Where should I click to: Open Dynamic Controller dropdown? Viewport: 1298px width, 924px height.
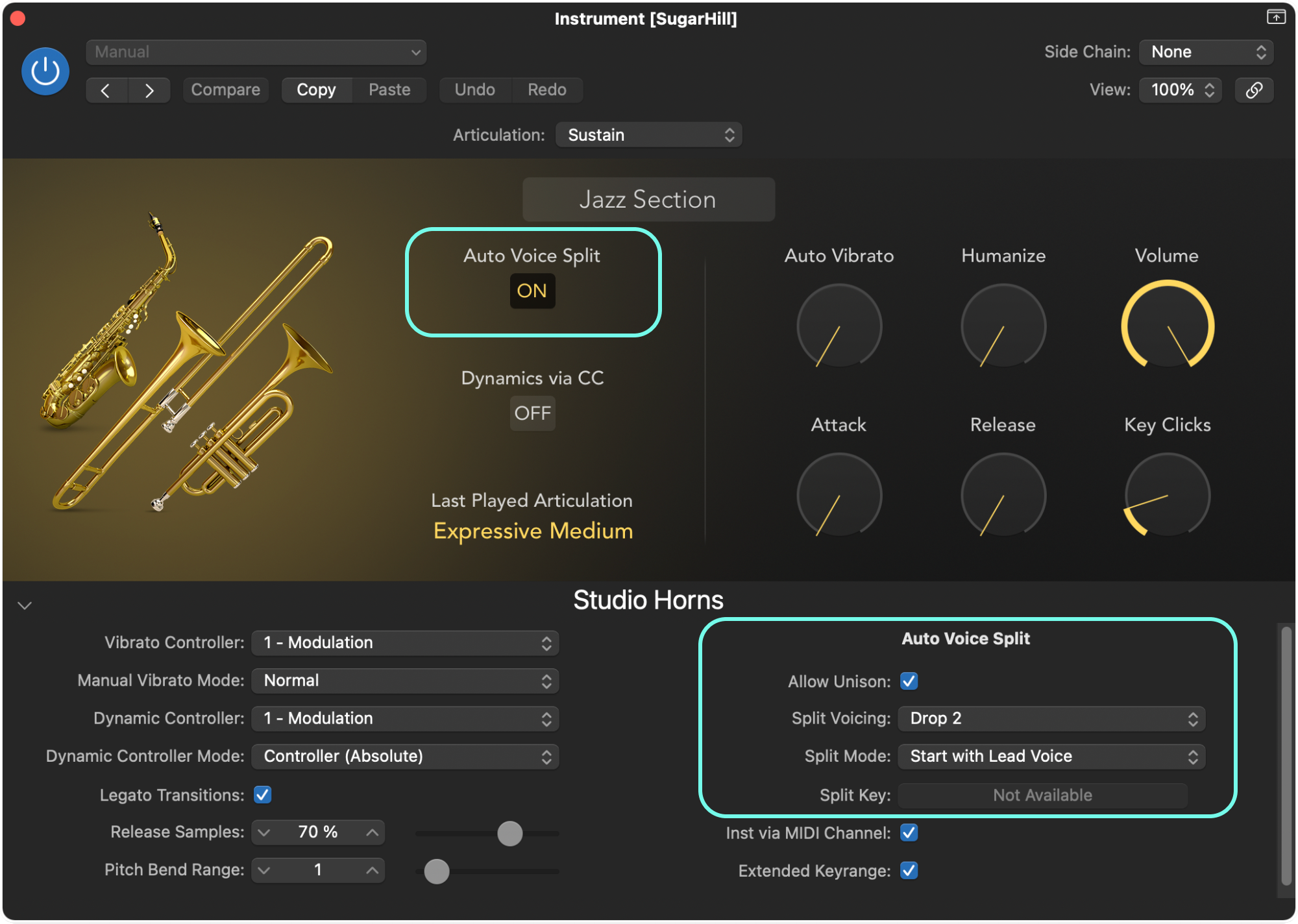pos(405,718)
